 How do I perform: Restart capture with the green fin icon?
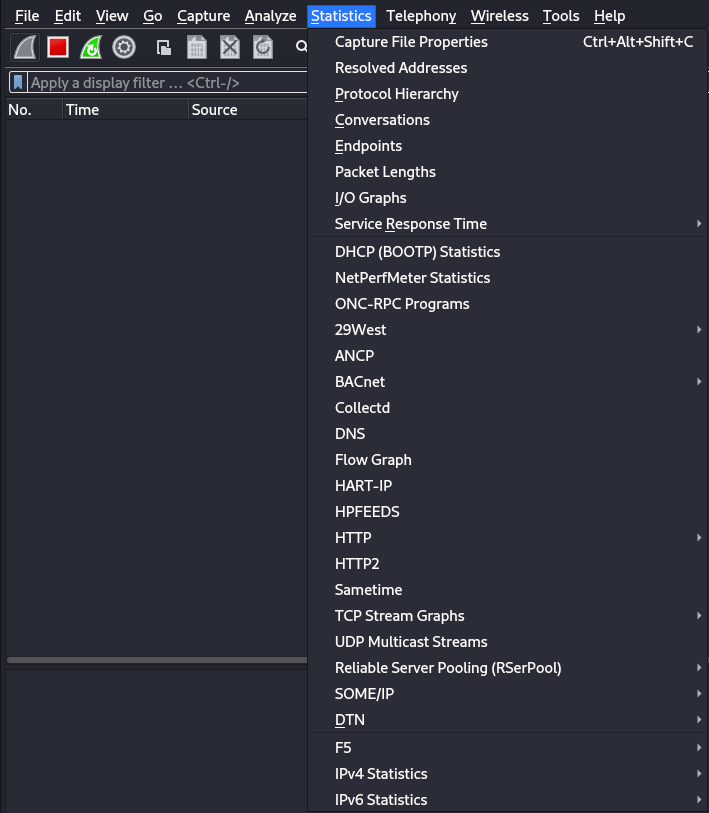tap(91, 46)
